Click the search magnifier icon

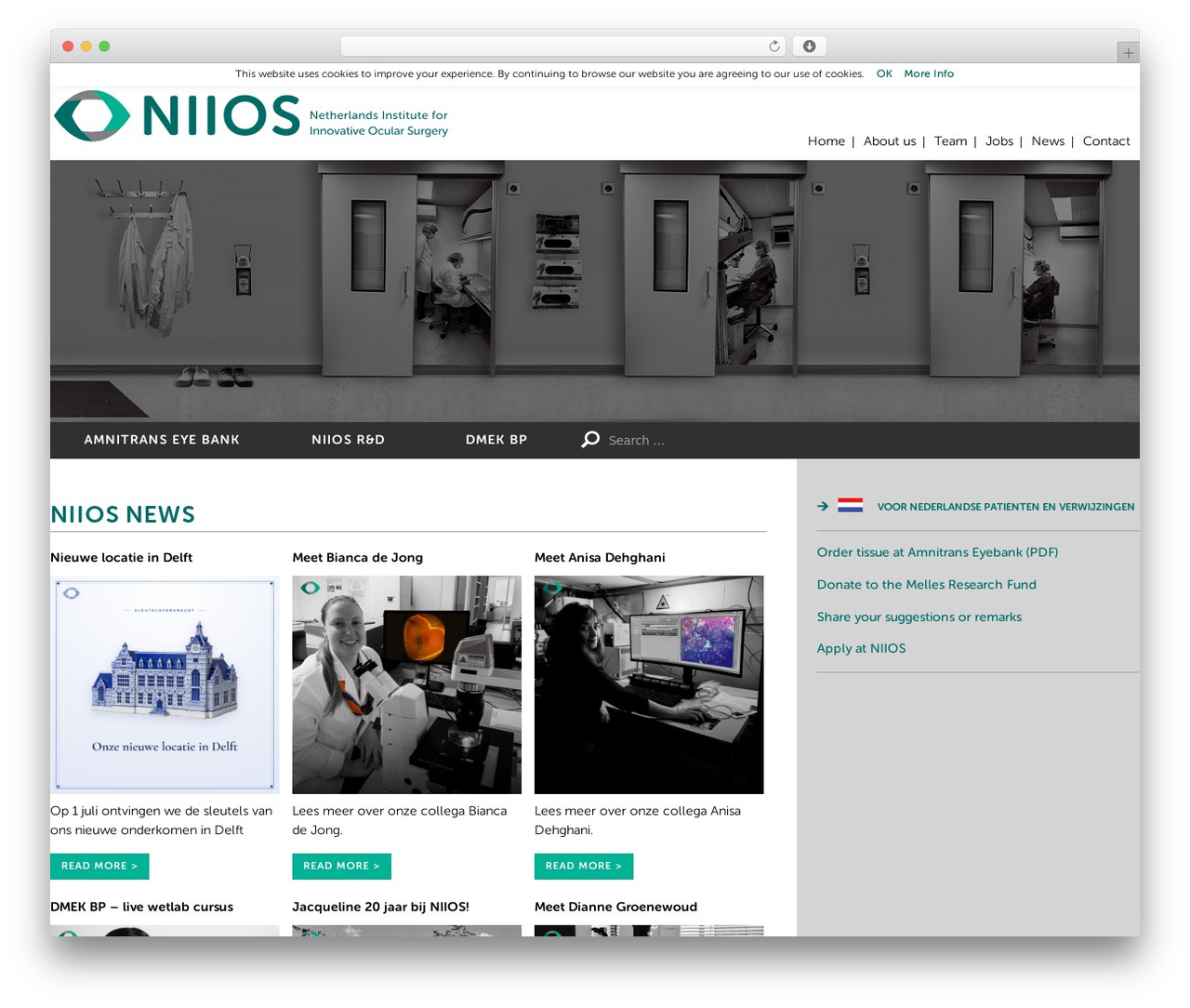pos(590,440)
